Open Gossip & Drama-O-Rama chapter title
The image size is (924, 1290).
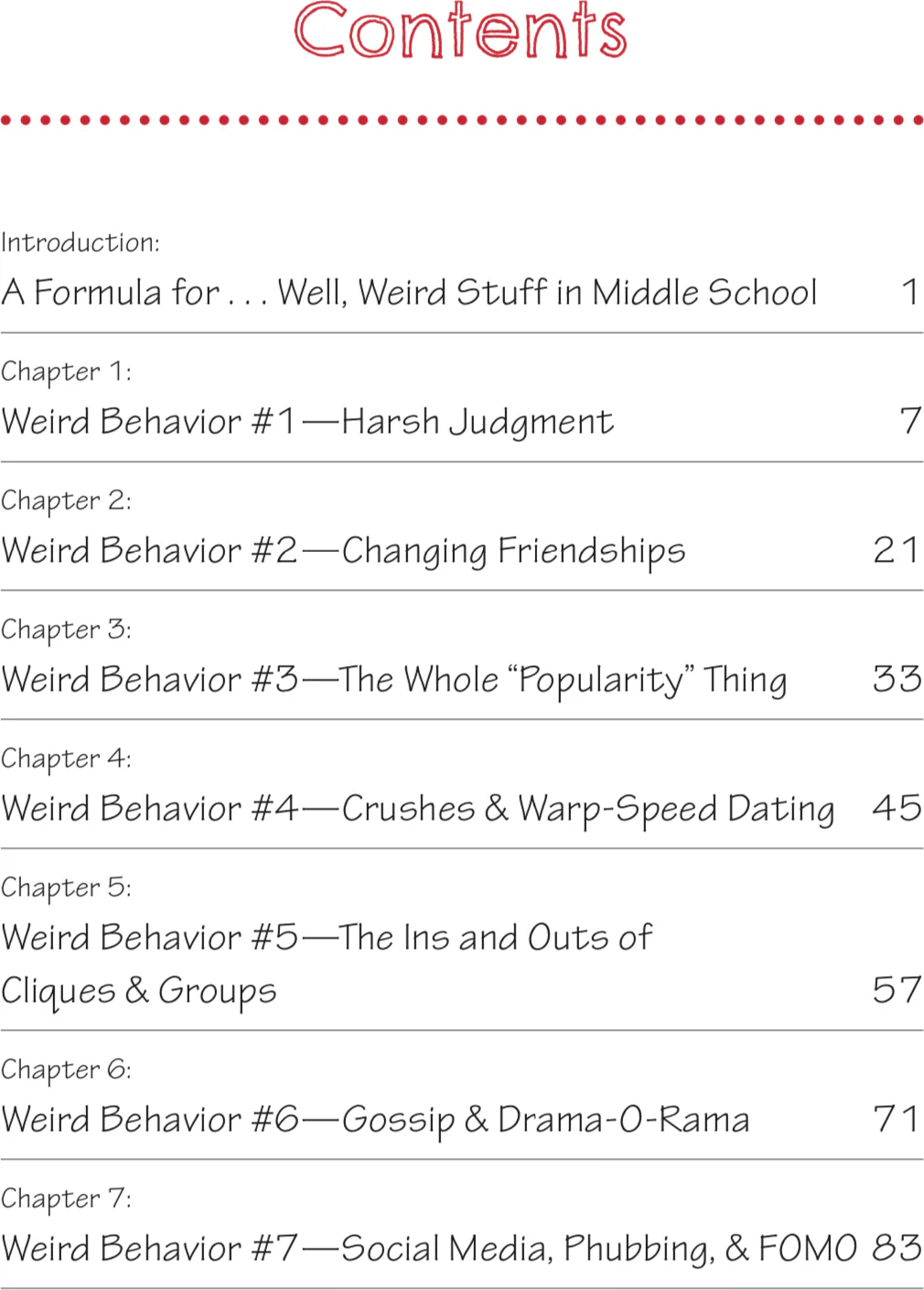pos(376,1120)
